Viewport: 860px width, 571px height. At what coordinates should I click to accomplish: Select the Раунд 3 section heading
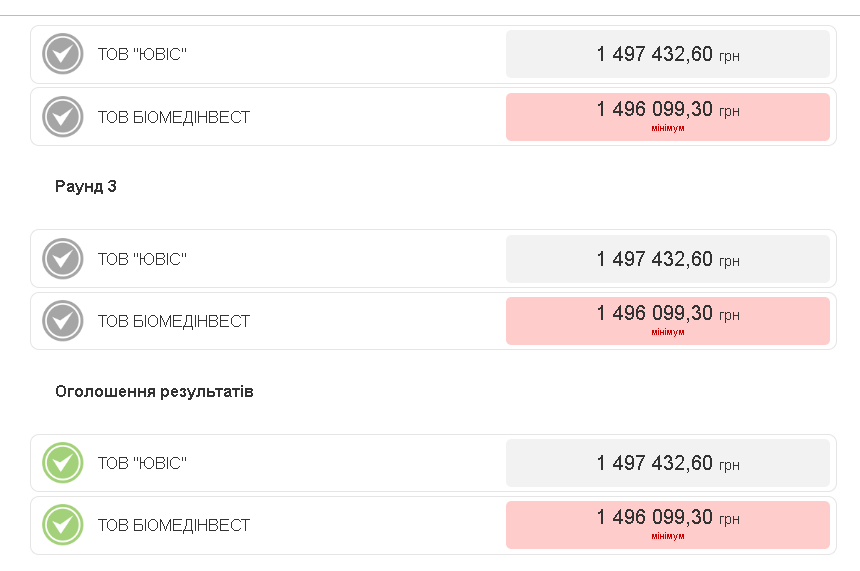(86, 187)
